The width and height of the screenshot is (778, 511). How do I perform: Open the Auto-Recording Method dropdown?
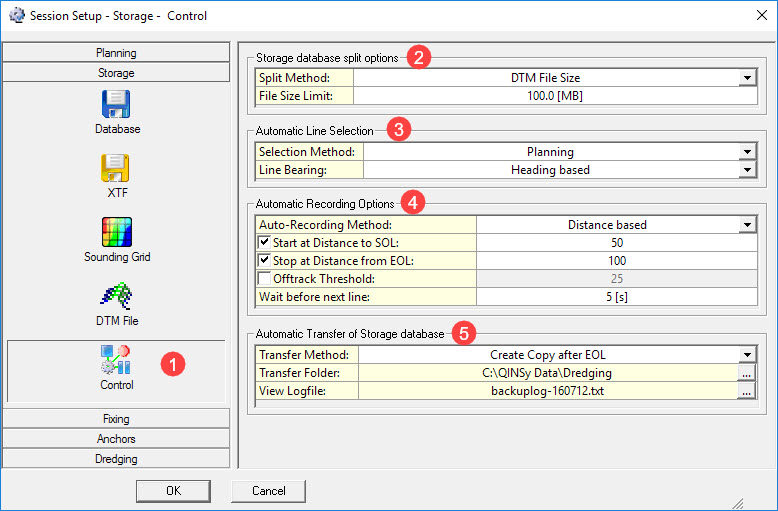click(746, 225)
